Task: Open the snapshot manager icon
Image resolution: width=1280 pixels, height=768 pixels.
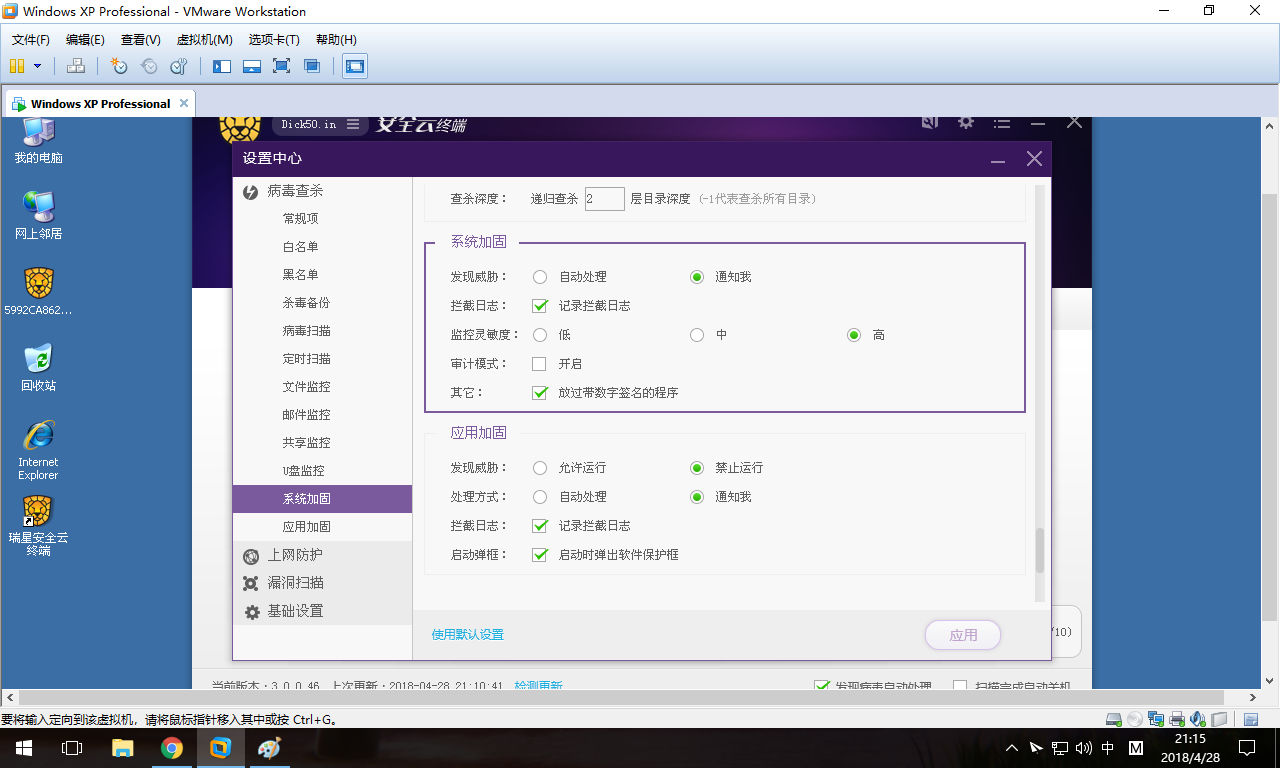Action: [x=179, y=66]
